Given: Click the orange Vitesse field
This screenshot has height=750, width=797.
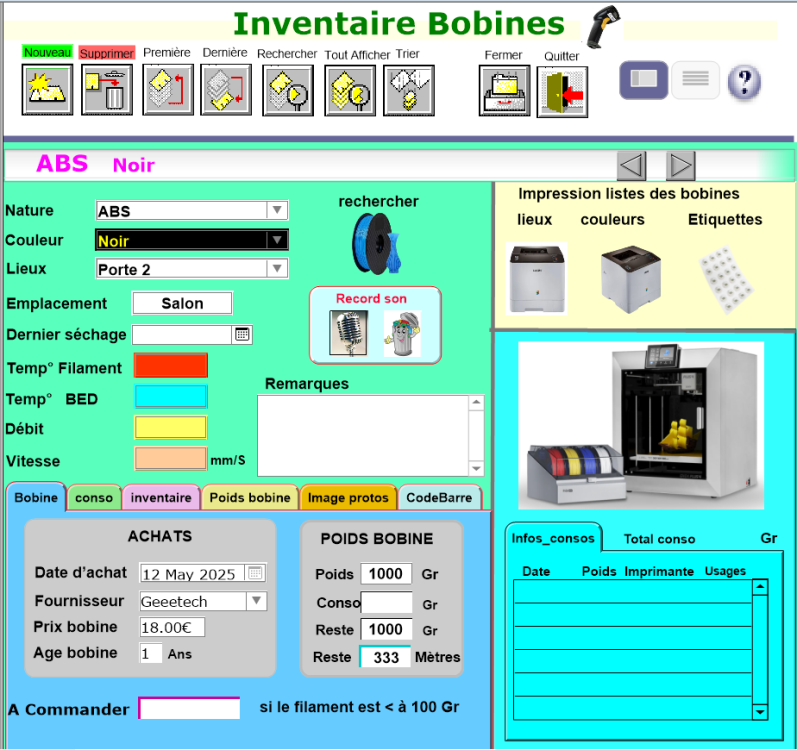Looking at the screenshot, I should [171, 458].
